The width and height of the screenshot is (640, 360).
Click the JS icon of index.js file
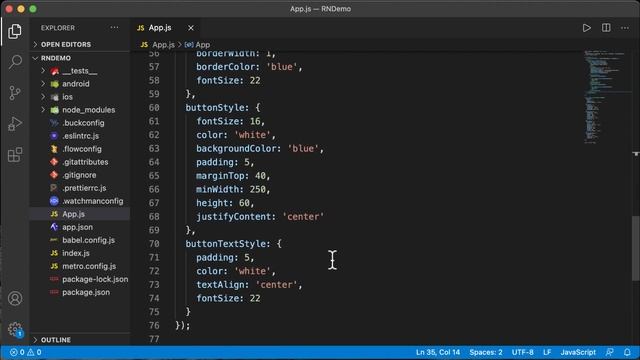pyautogui.click(x=54, y=253)
